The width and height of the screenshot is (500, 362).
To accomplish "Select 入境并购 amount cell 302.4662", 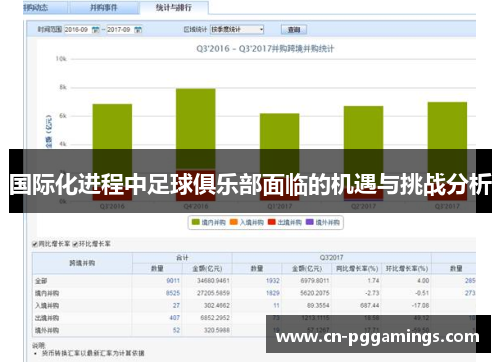I will point(217,305).
